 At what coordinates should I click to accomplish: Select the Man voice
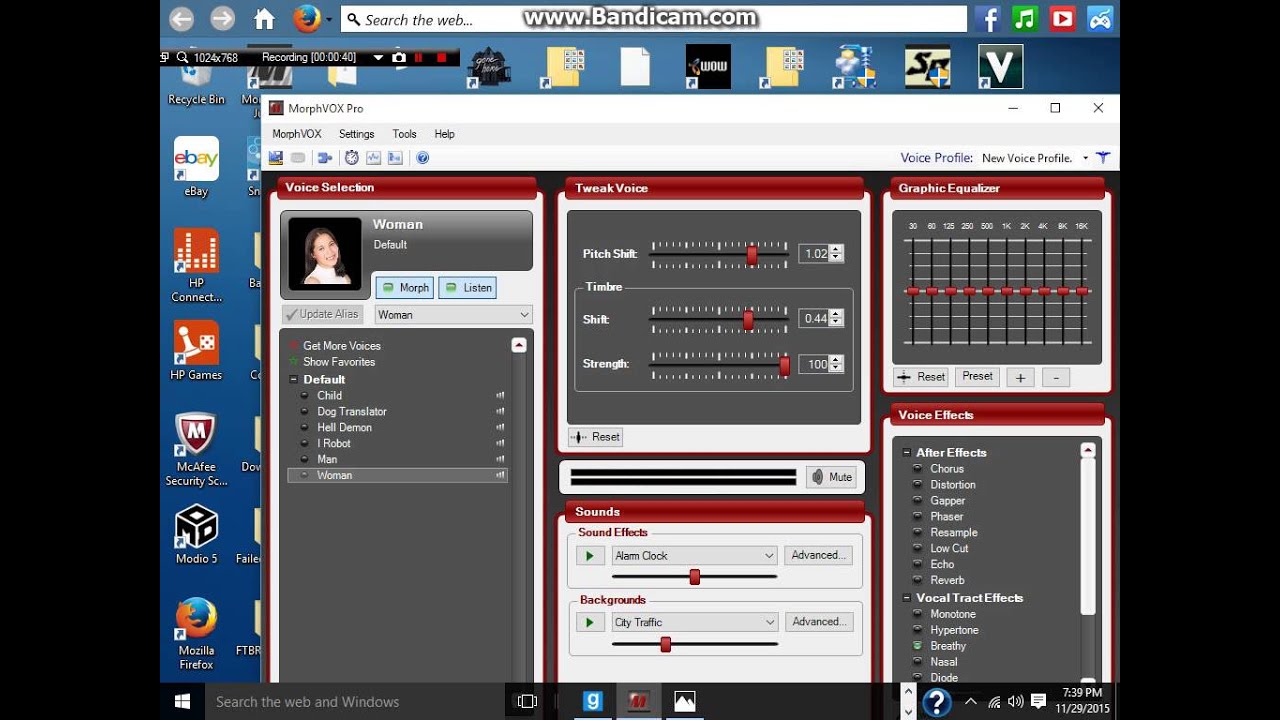pyautogui.click(x=327, y=460)
